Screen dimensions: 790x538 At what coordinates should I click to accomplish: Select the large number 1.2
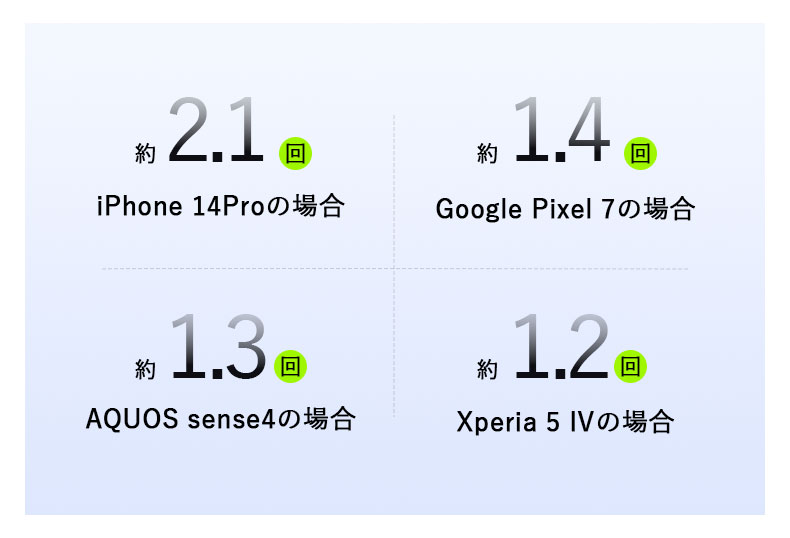[x=559, y=346]
